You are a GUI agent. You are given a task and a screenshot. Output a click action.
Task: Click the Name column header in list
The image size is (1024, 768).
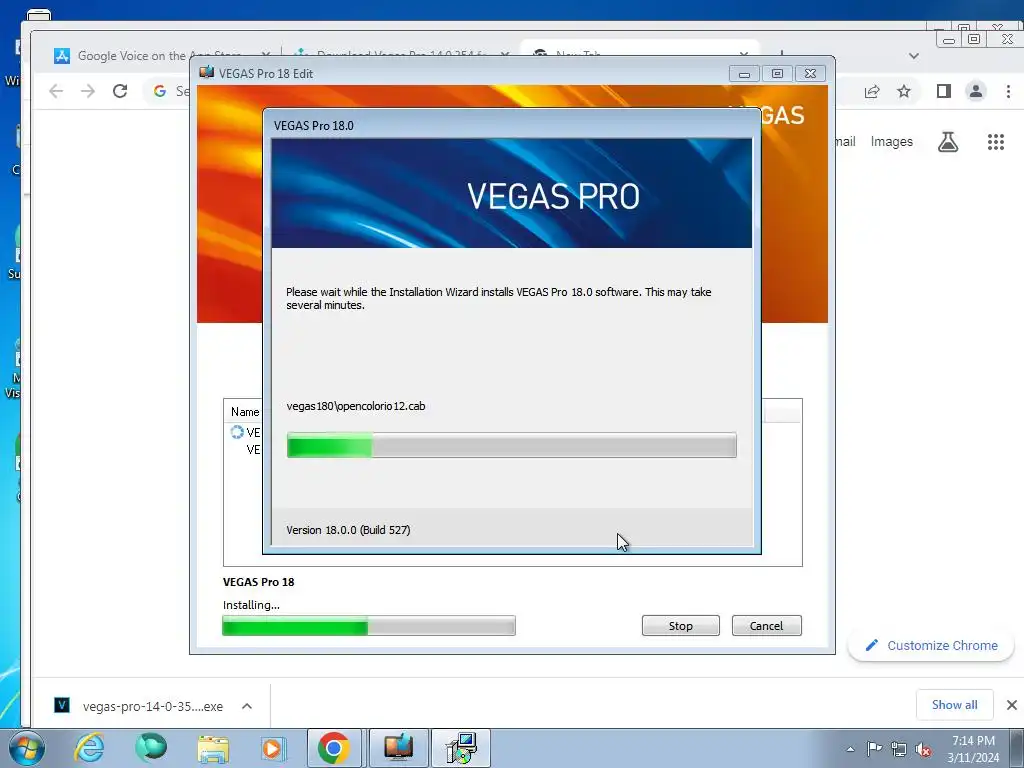pos(245,412)
